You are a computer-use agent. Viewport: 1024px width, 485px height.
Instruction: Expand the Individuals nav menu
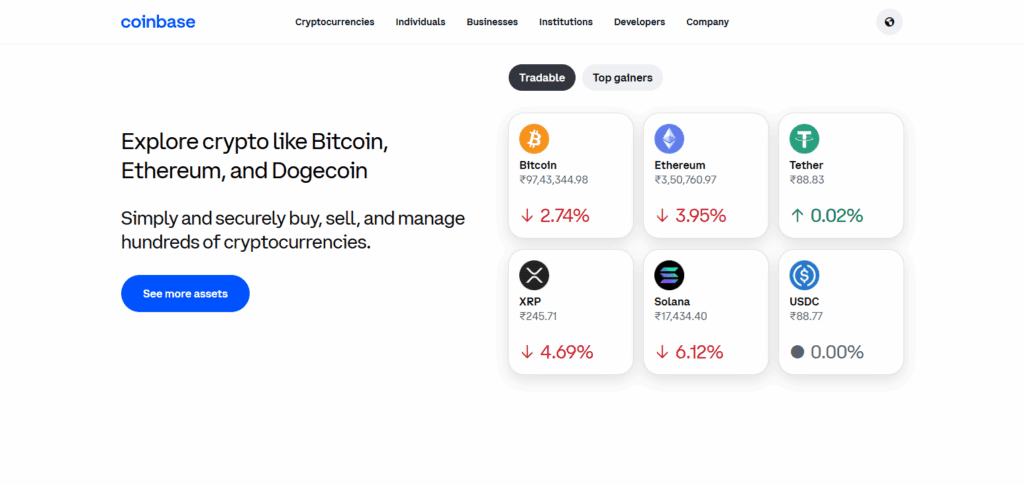click(x=420, y=22)
